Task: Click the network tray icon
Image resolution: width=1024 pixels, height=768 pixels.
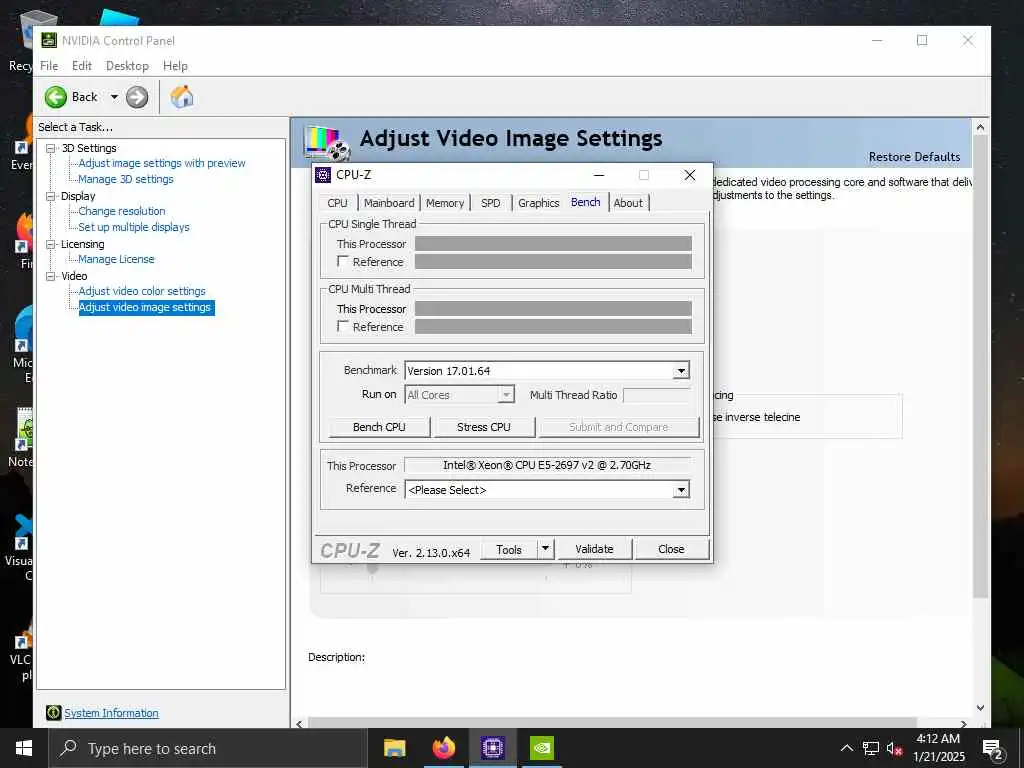Action: pyautogui.click(x=871, y=748)
